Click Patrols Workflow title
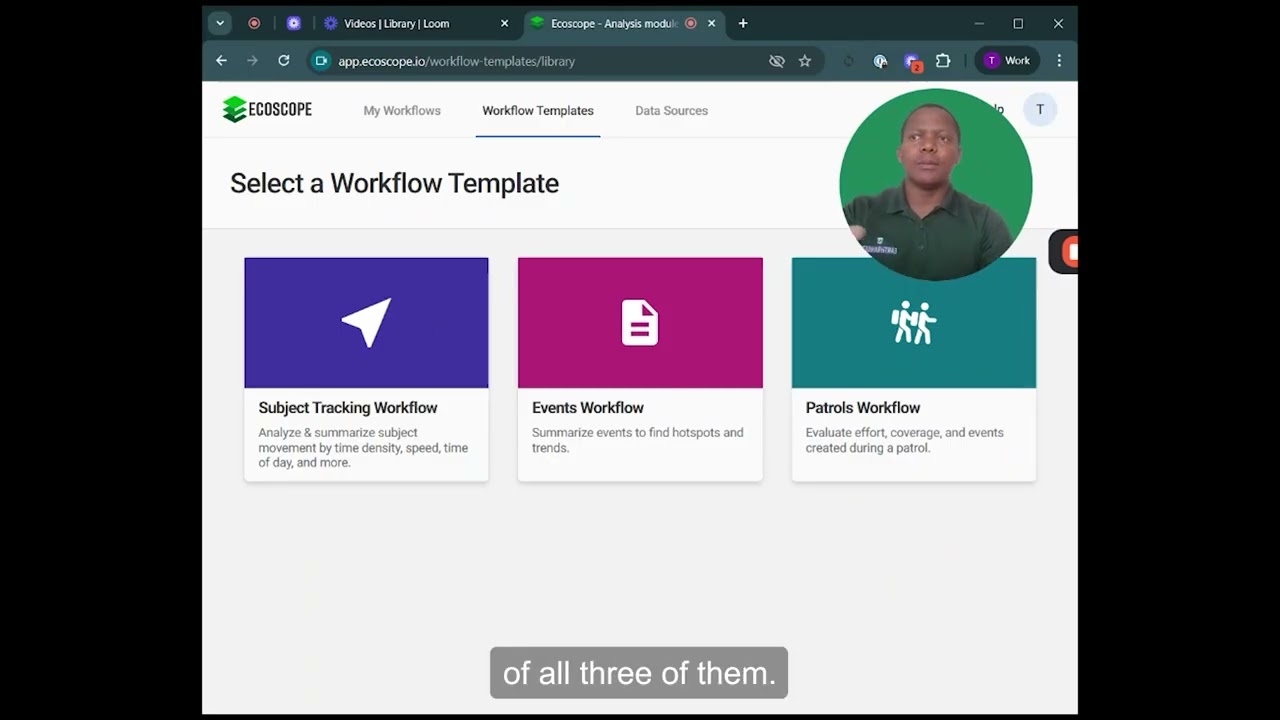Viewport: 1280px width, 720px height. 863,408
